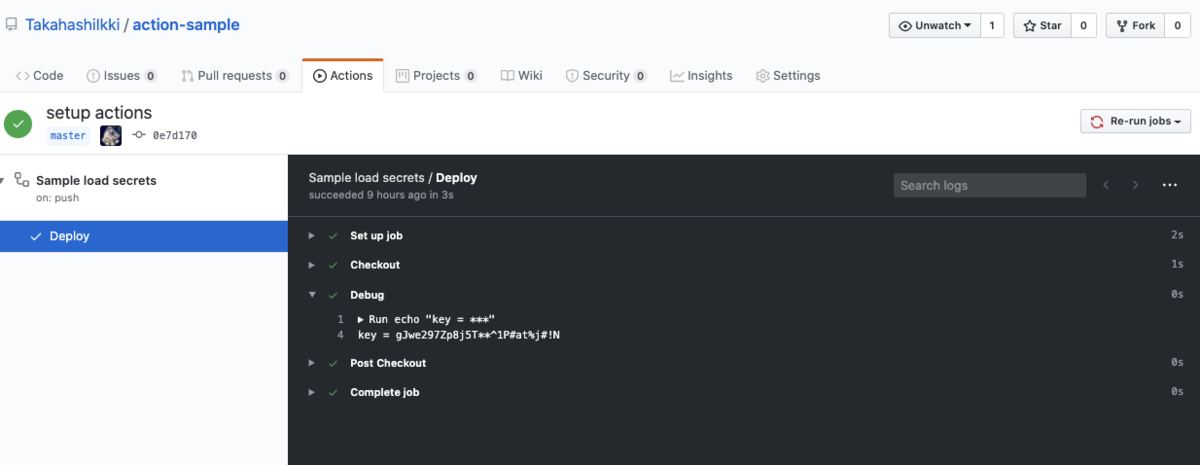Open the Unwatch dropdown
The height and width of the screenshot is (465, 1200).
point(933,25)
